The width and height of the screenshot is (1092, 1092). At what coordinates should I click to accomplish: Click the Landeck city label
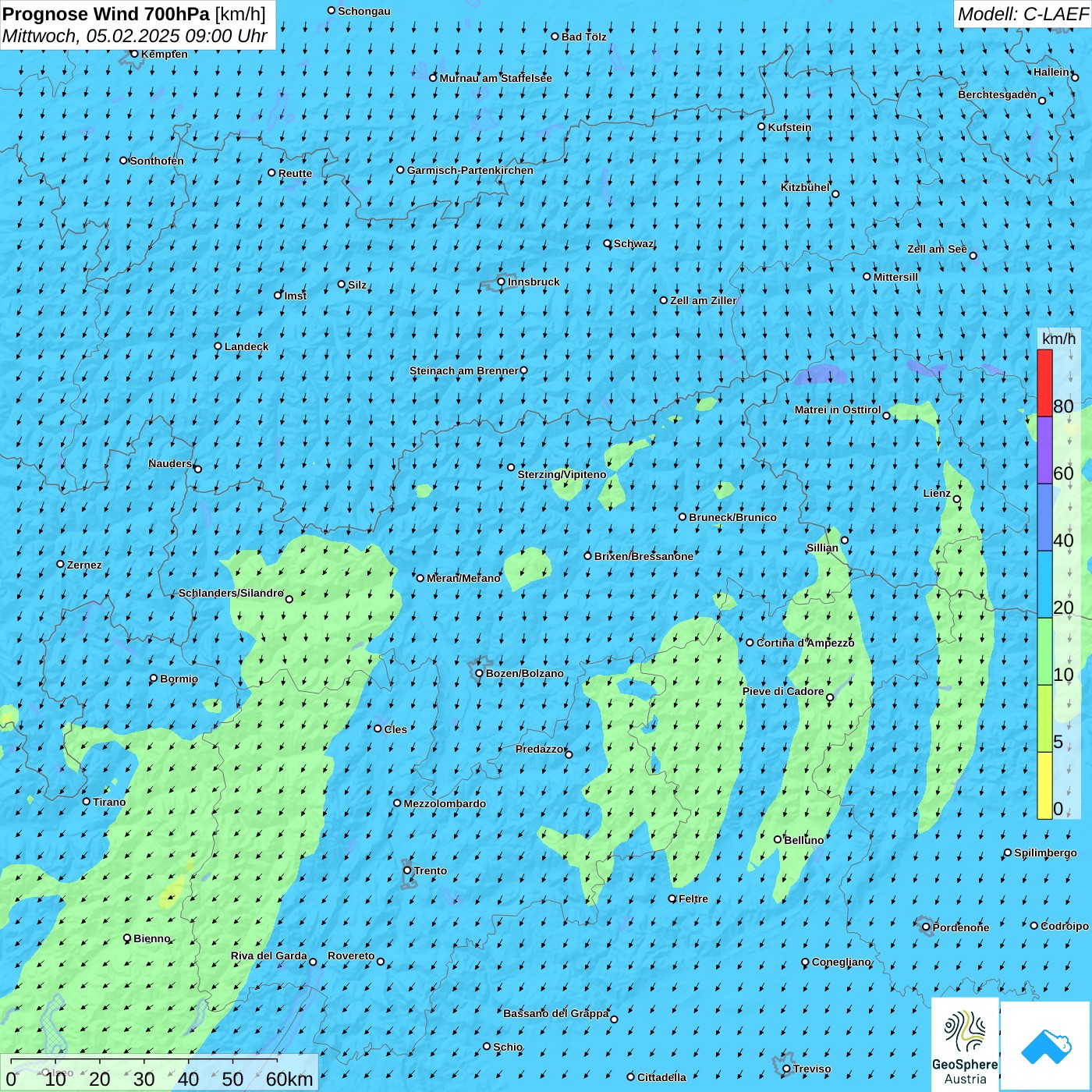point(246,346)
